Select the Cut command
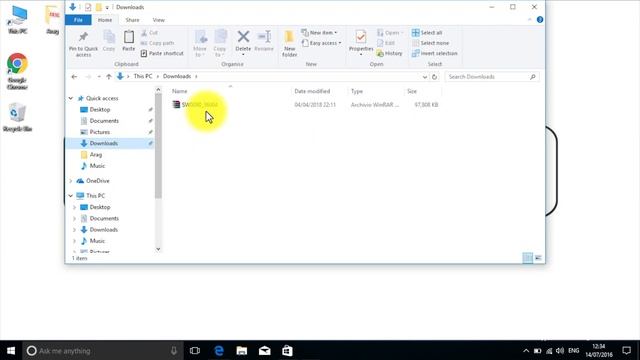Image resolution: width=640 pixels, height=360 pixels. [149, 33]
